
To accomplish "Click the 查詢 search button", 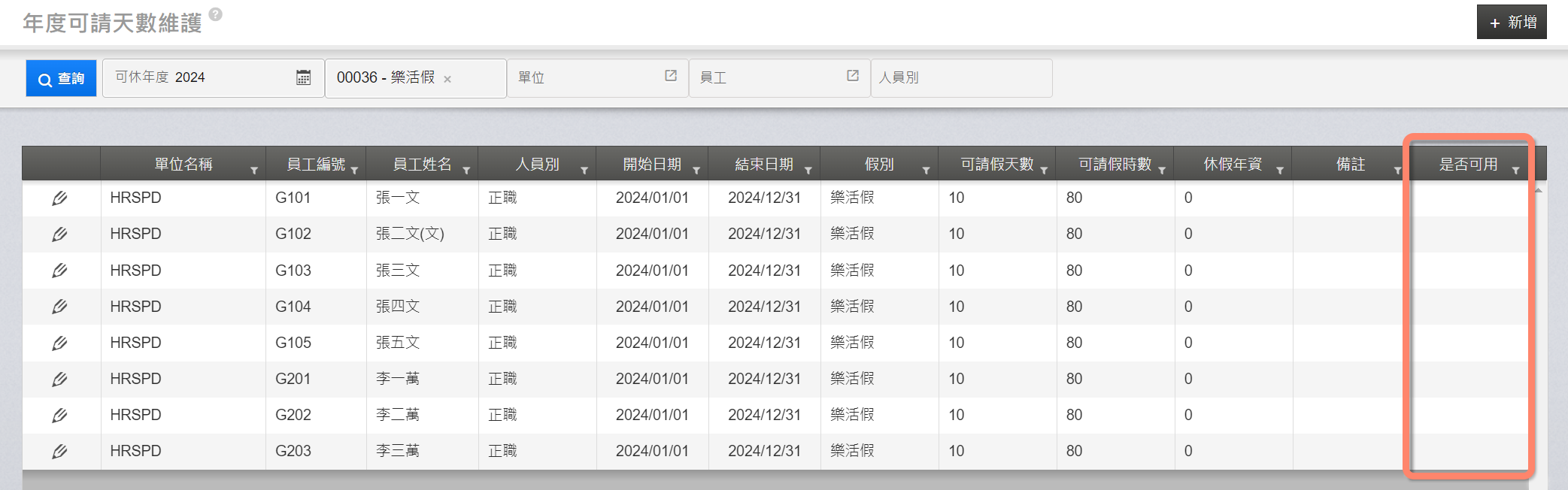I will [62, 78].
